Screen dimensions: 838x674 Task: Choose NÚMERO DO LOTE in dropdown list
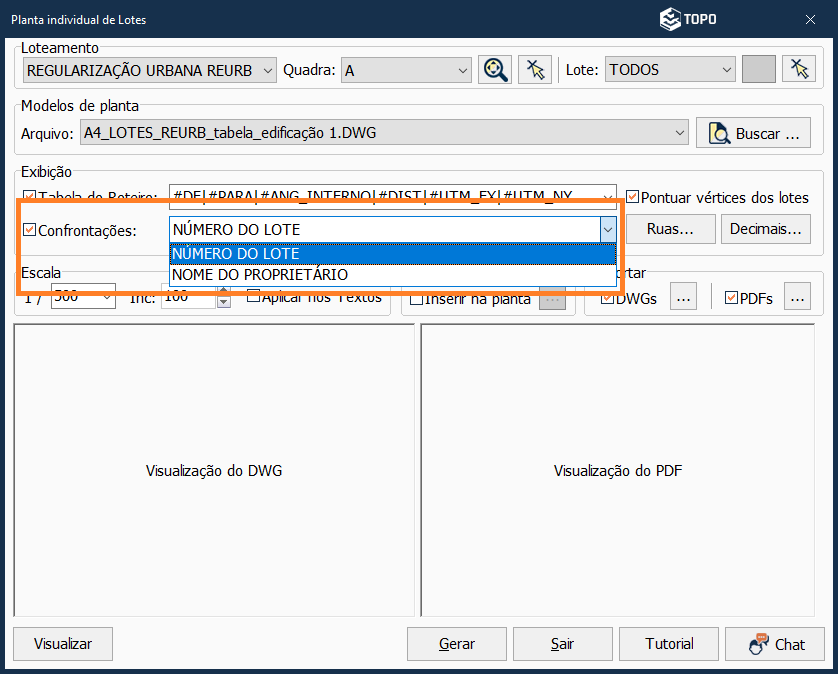[x=235, y=254]
